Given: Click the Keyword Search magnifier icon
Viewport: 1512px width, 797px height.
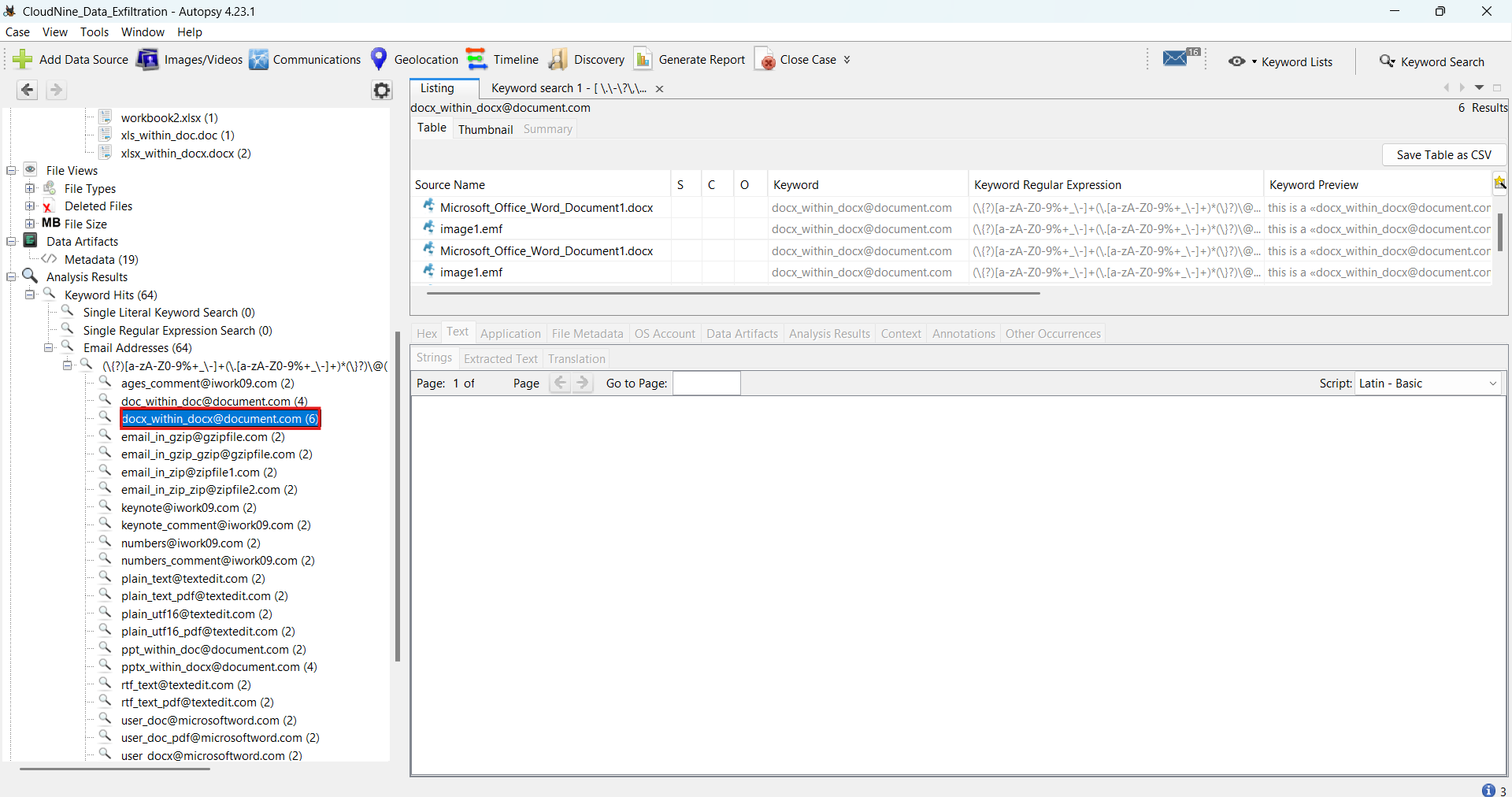Looking at the screenshot, I should pyautogui.click(x=1388, y=61).
